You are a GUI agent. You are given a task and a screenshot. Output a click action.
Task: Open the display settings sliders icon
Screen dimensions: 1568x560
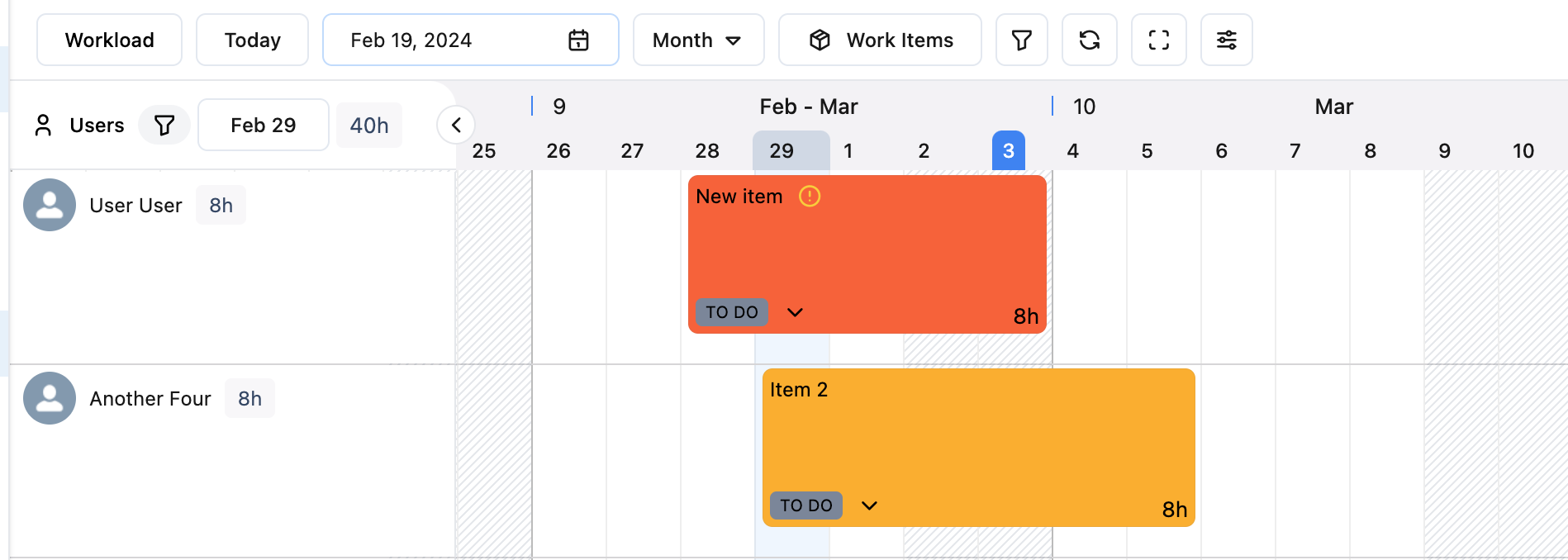(x=1226, y=40)
